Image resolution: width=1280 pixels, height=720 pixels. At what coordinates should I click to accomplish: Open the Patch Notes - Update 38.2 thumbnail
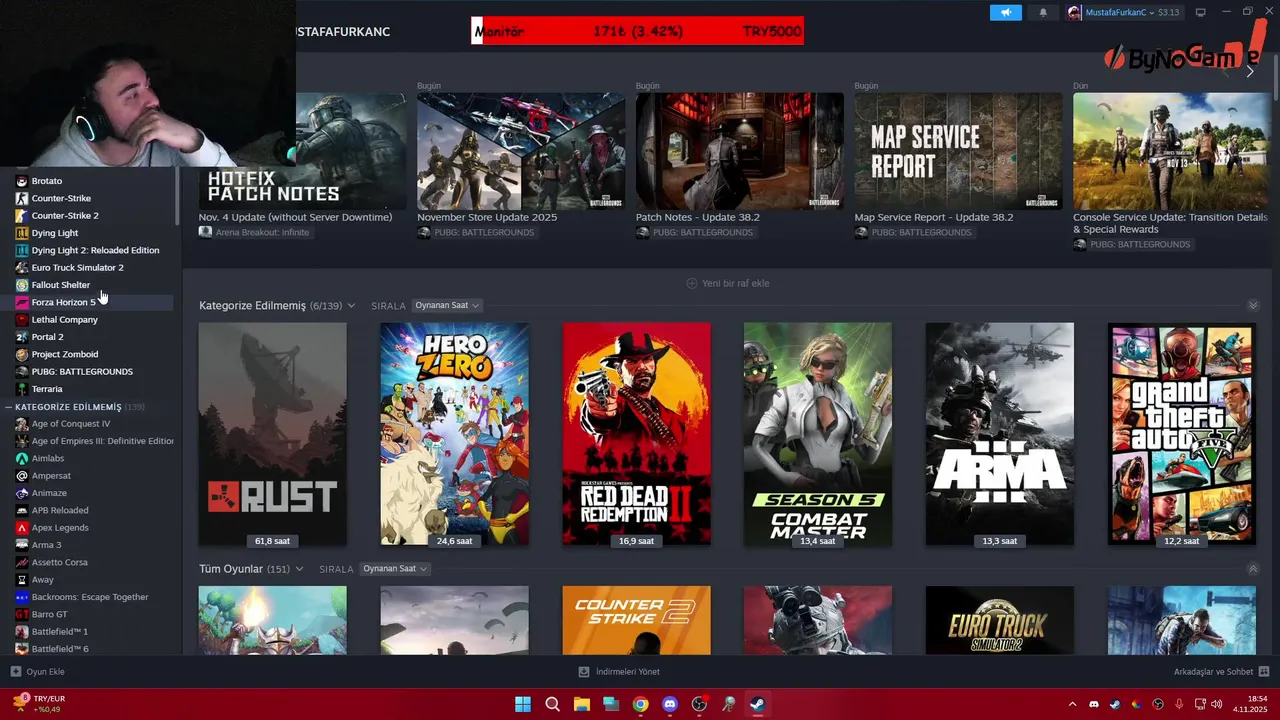click(739, 151)
